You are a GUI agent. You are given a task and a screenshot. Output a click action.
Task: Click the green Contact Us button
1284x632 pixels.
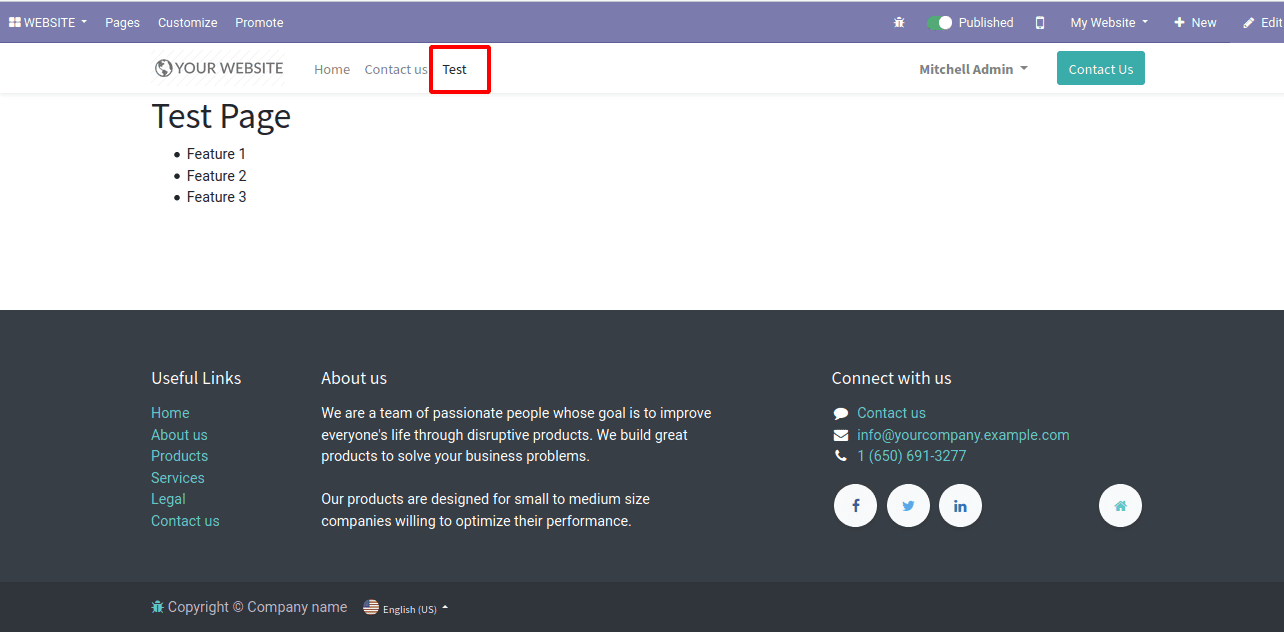(x=1101, y=69)
